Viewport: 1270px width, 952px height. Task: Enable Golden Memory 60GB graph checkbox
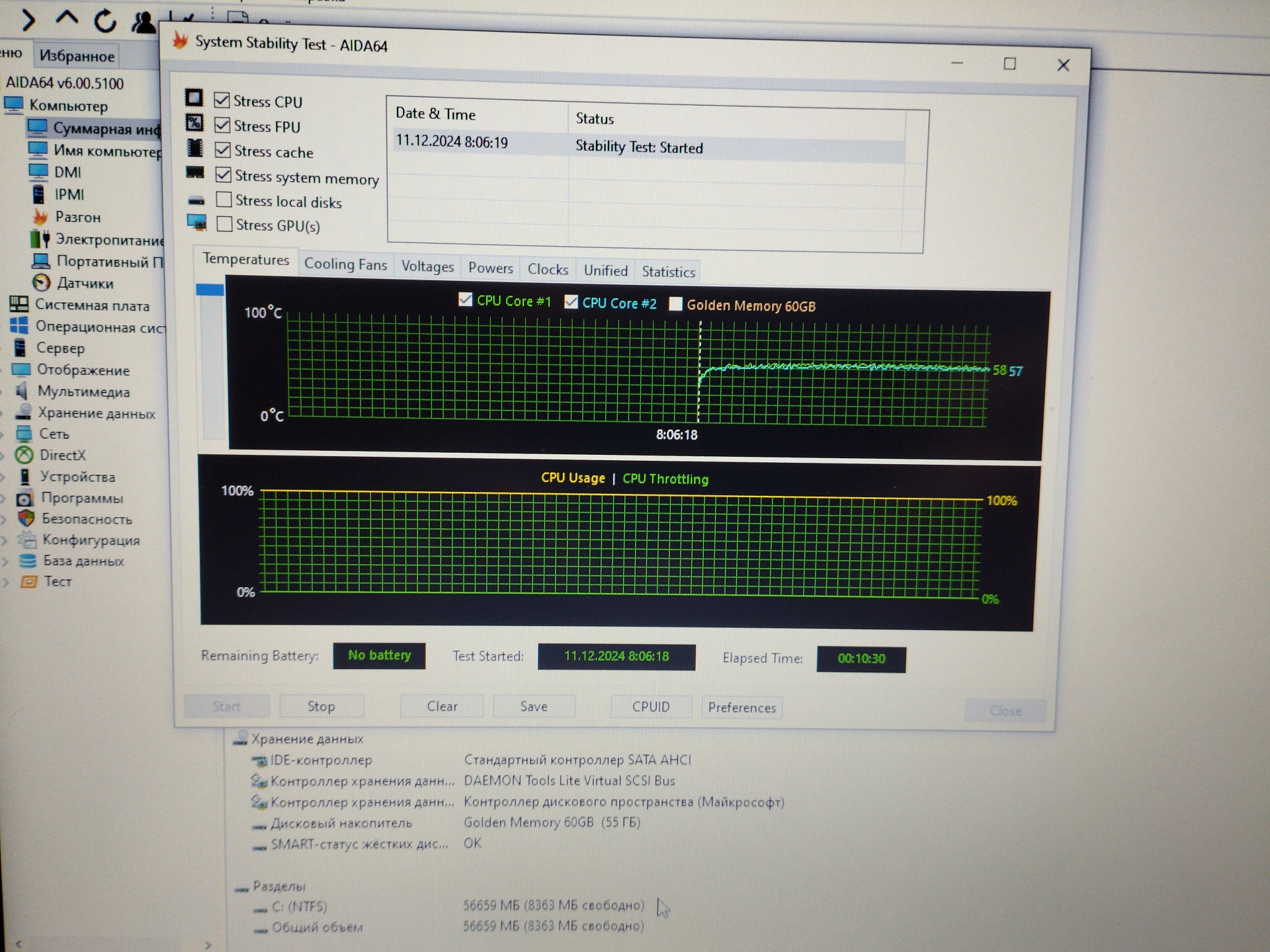[675, 303]
